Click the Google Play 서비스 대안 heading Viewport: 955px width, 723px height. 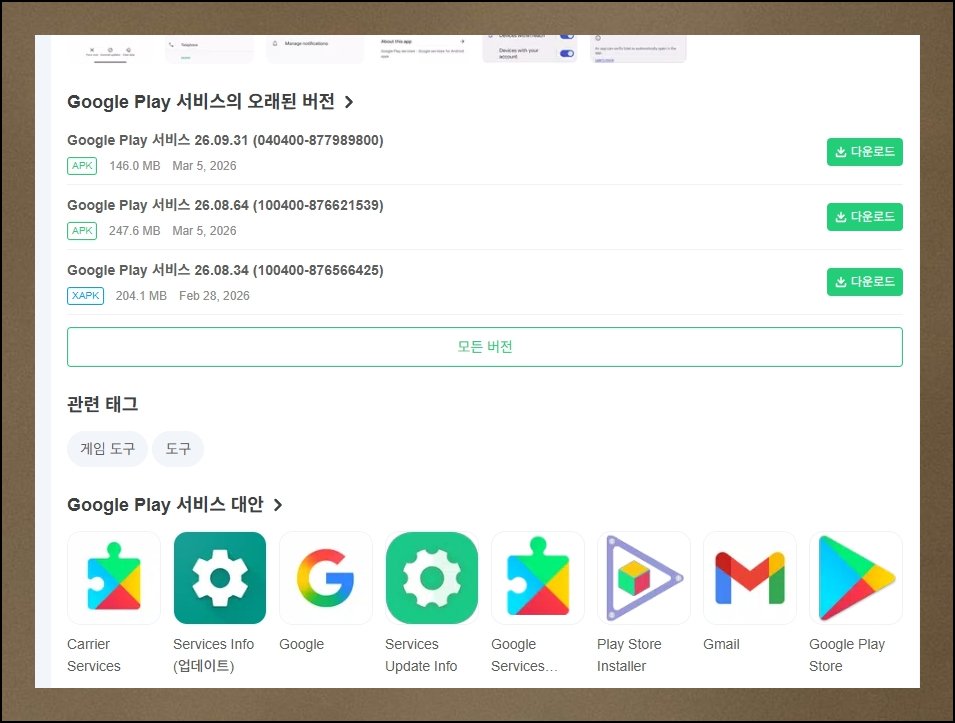pyautogui.click(x=165, y=505)
